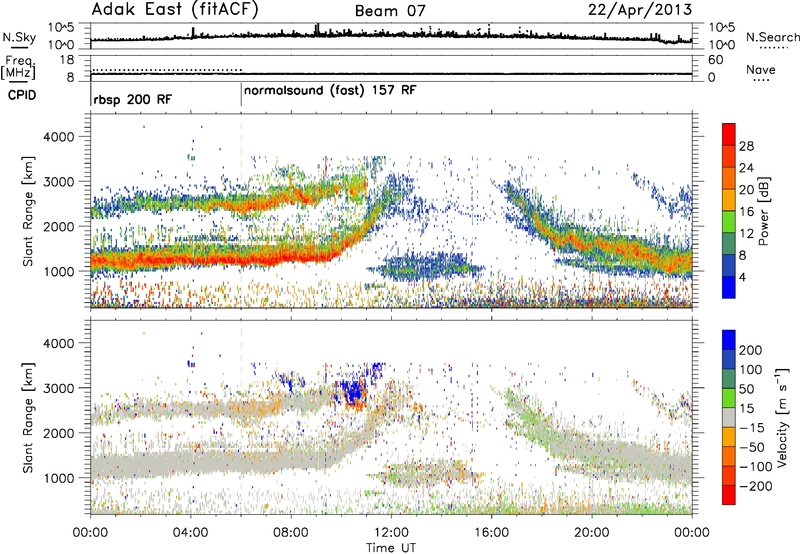This screenshot has height=554, width=800.
Task: Click the '20:00' time axis label
Action: click(592, 533)
